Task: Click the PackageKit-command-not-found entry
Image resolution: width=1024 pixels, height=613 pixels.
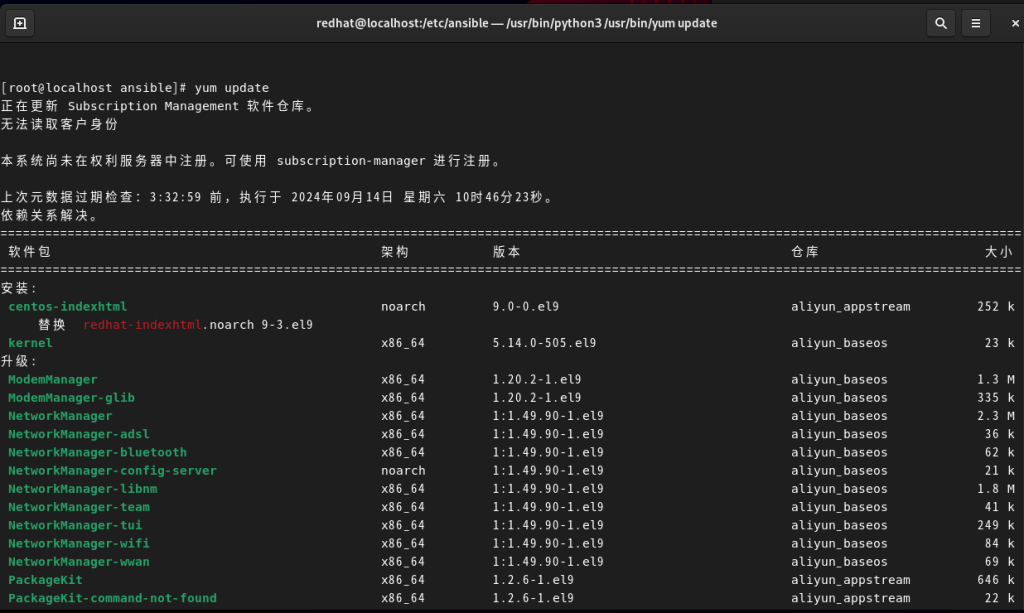Action: click(x=112, y=598)
